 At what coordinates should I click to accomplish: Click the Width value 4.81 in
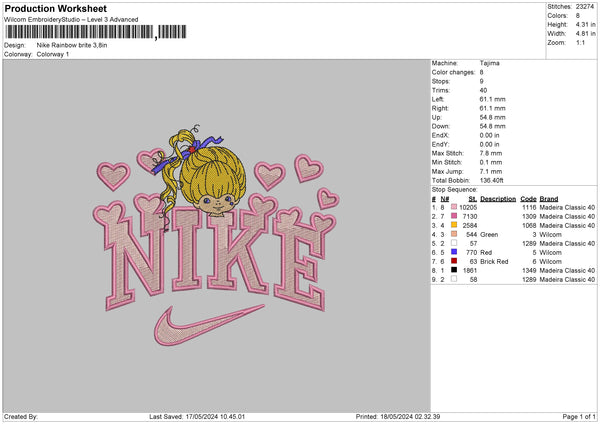click(585, 34)
